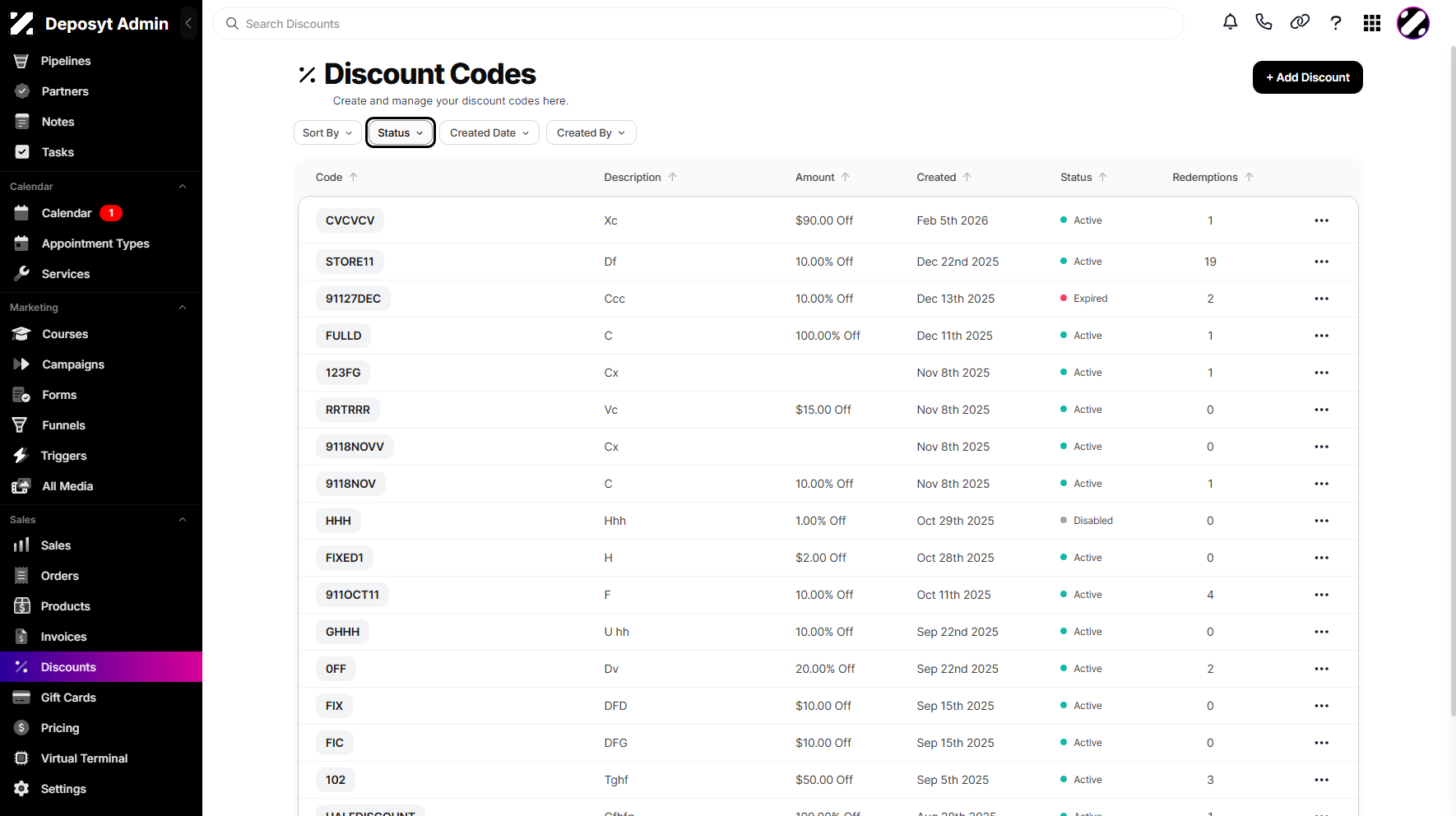
Task: Collapse the Sales sidebar section
Action: pos(183,520)
